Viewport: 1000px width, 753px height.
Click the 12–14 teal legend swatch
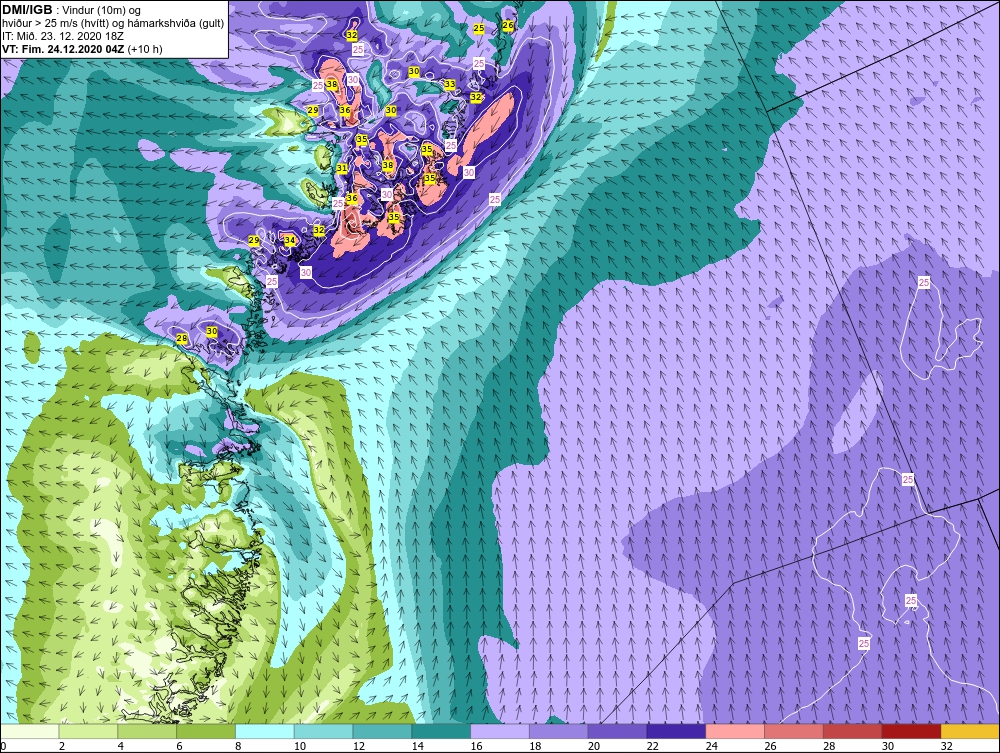383,731
